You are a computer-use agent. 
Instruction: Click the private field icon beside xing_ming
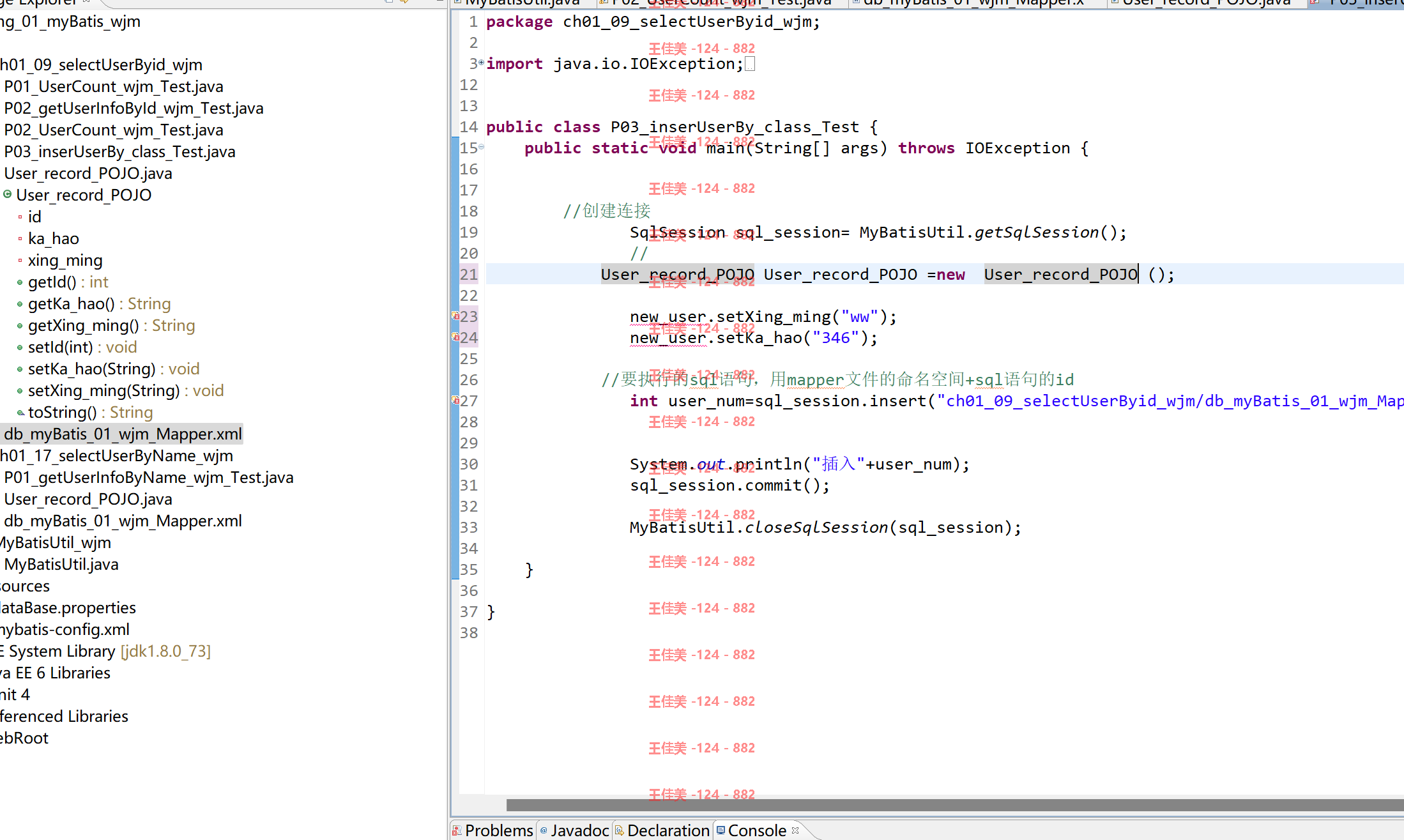click(20, 260)
